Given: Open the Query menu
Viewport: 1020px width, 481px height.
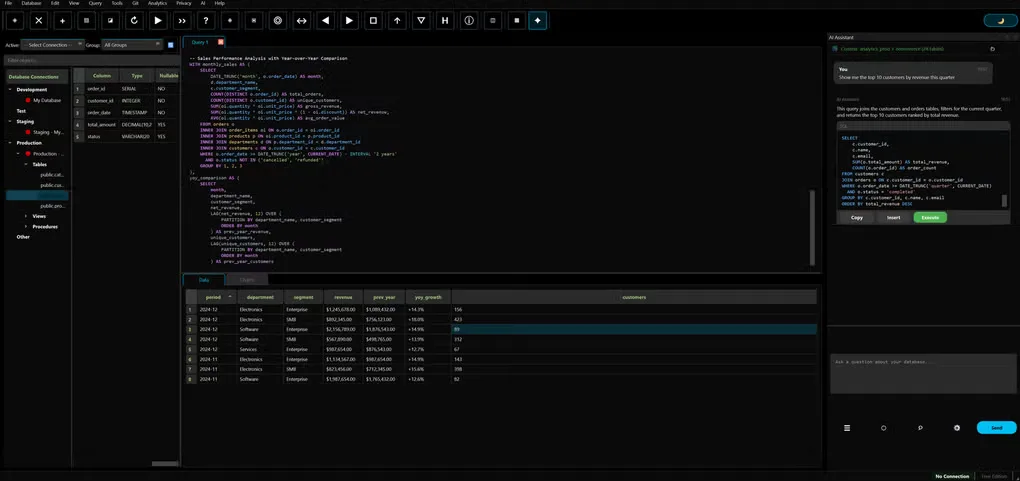Looking at the screenshot, I should pyautogui.click(x=95, y=3).
